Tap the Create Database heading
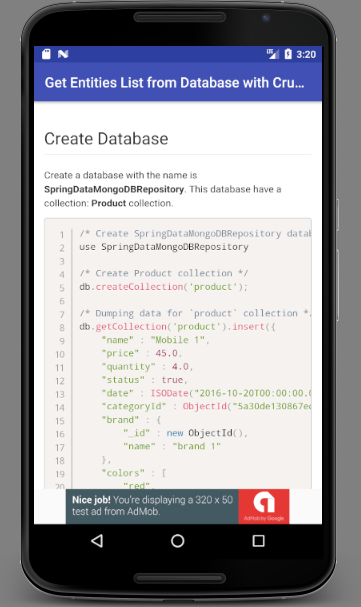361x607 pixels. (106, 139)
